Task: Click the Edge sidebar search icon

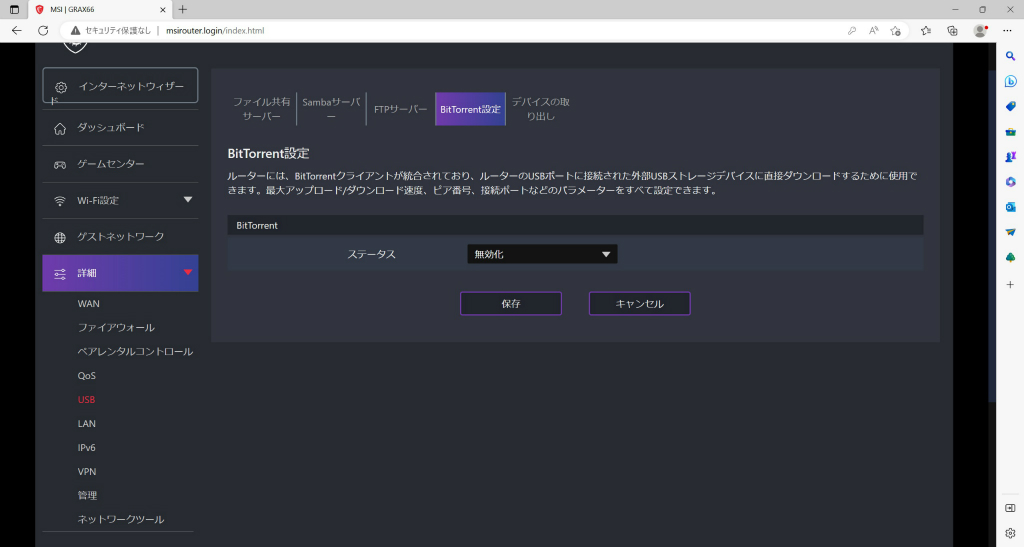Action: pyautogui.click(x=1010, y=56)
